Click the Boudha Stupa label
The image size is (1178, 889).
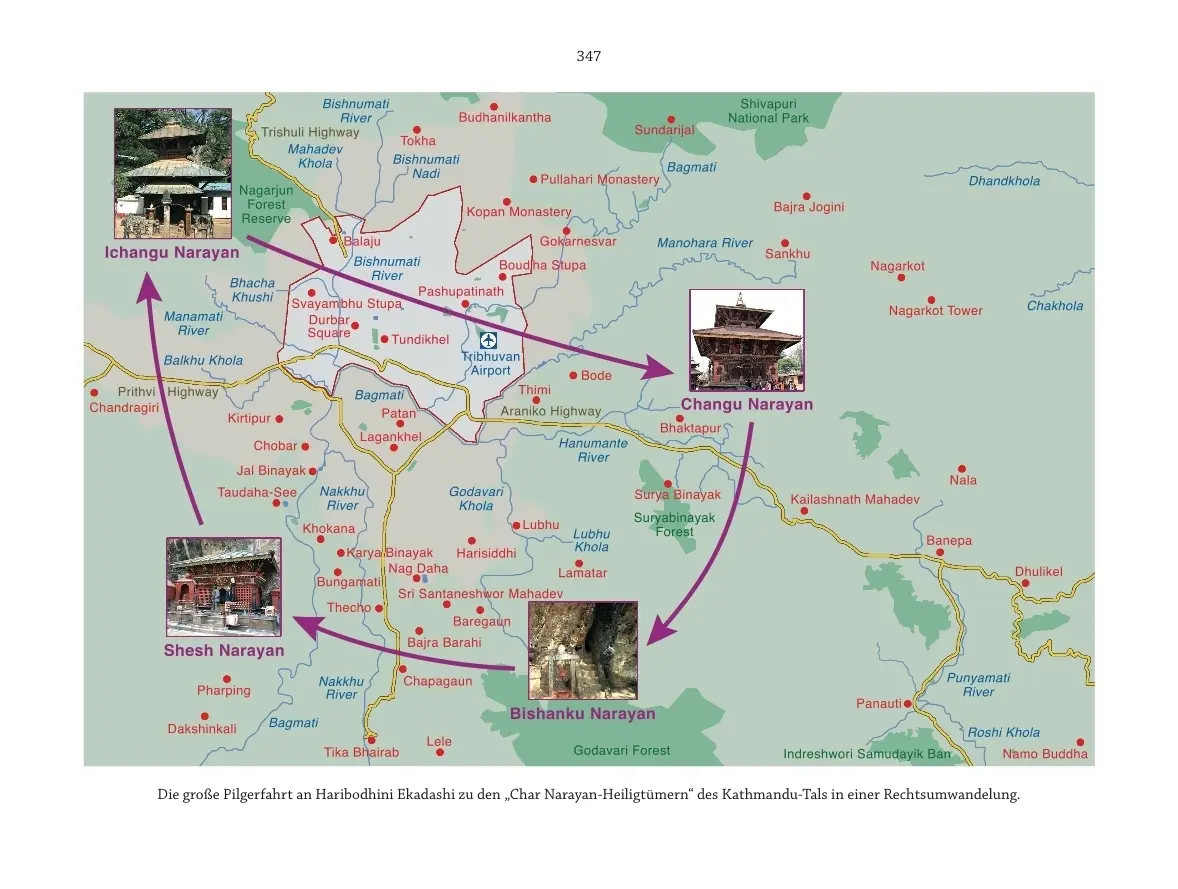click(542, 265)
